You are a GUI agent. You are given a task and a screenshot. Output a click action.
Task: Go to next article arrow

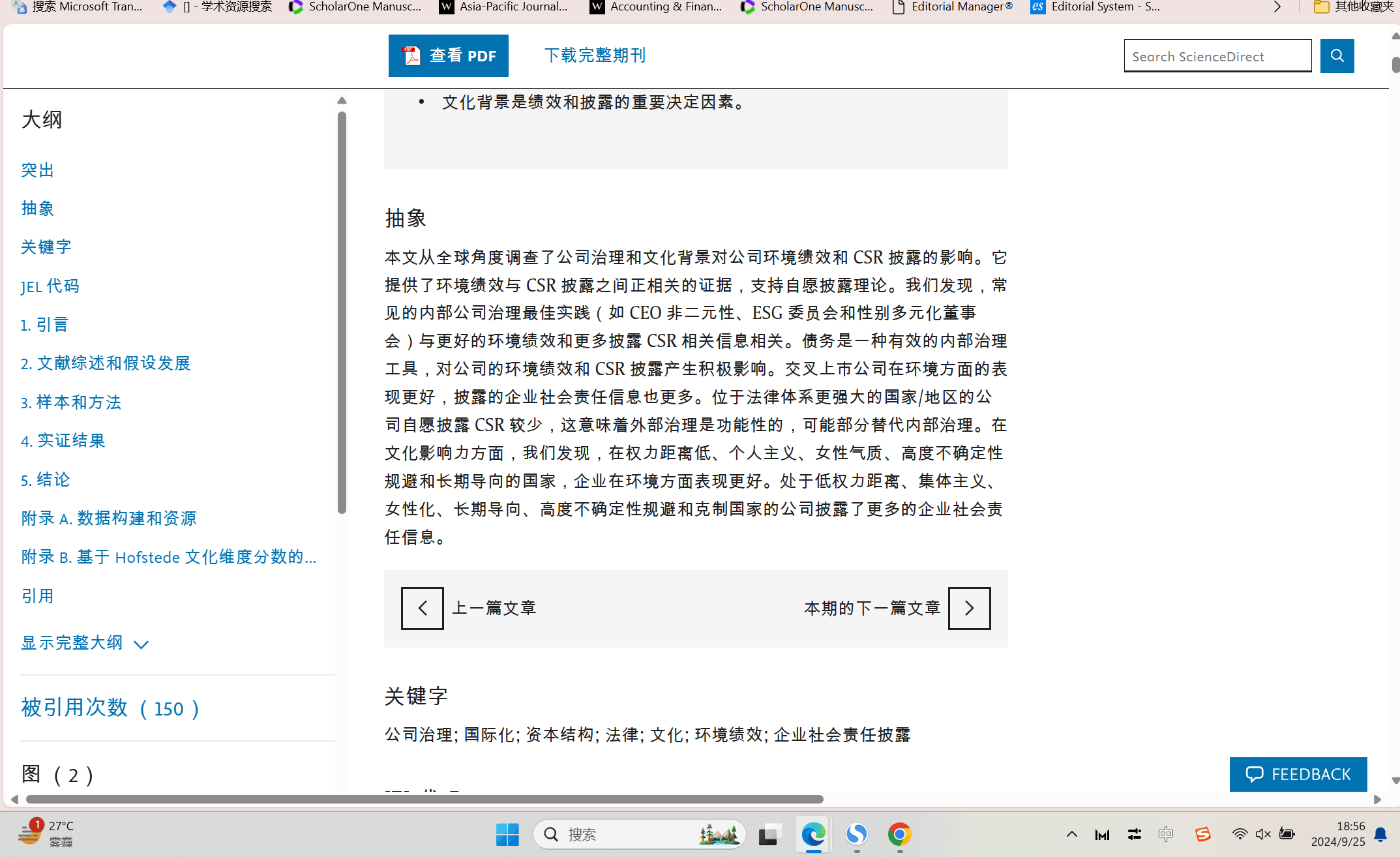tap(969, 608)
